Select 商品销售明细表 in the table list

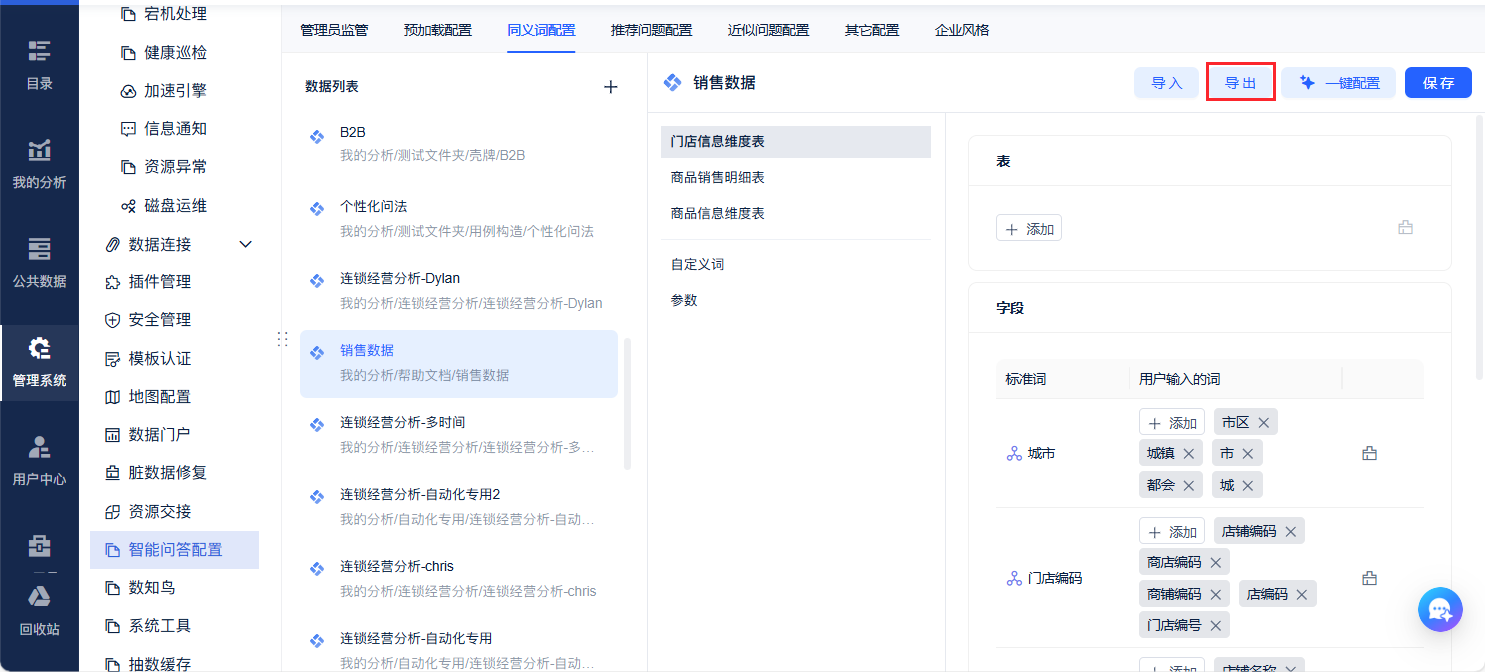click(x=717, y=177)
